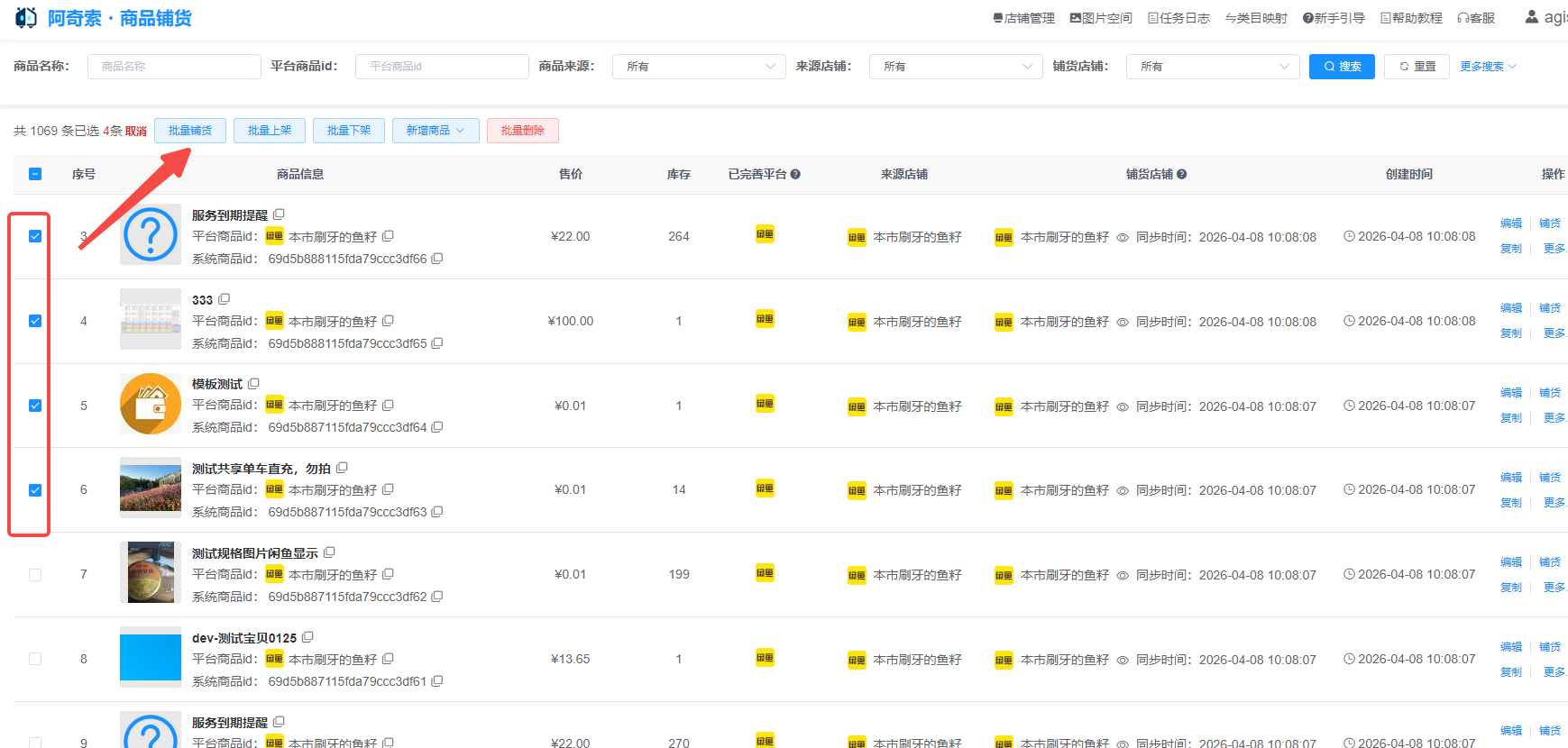
Task: Check the checkbox for dev-测试宝贝0125
Action: [x=35, y=659]
